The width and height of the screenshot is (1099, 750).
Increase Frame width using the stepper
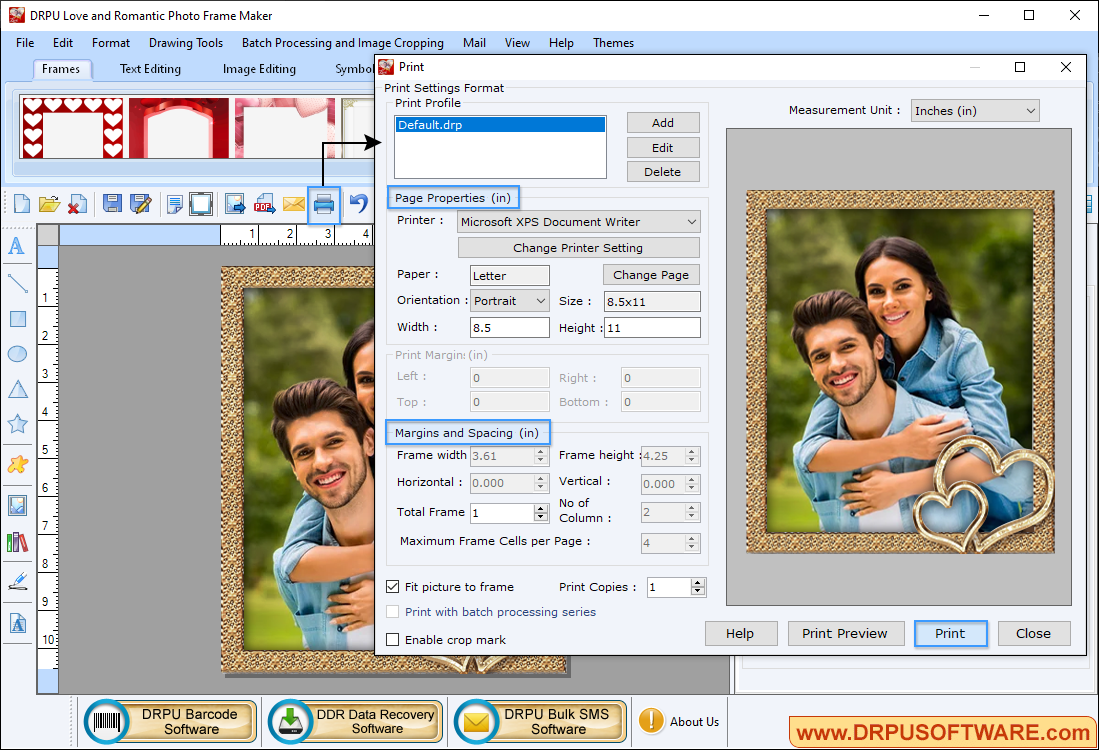539,451
